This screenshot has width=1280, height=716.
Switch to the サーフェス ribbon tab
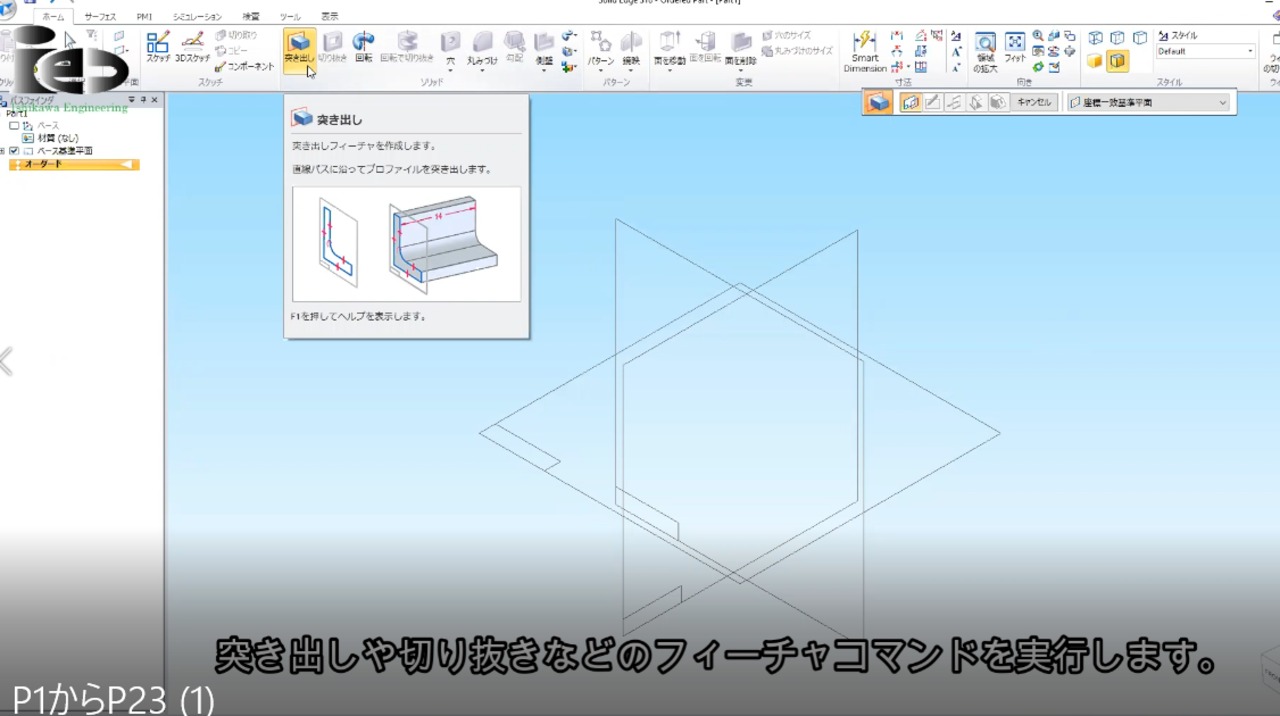100,17
